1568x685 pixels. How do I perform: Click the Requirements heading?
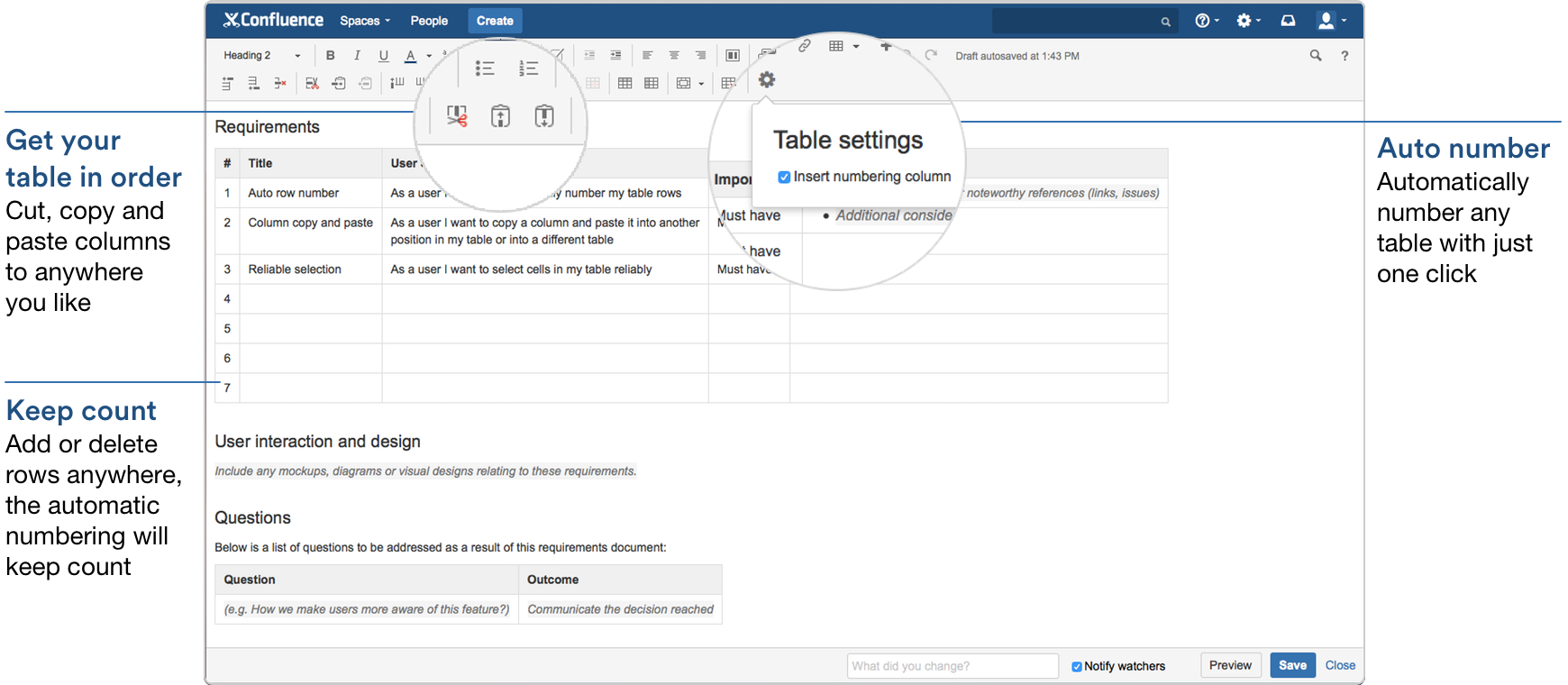267,127
